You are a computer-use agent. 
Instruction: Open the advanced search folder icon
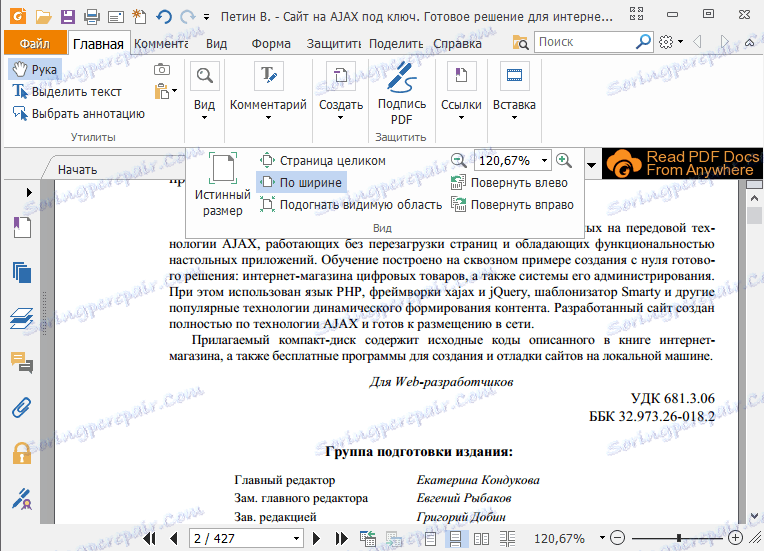pyautogui.click(x=520, y=42)
